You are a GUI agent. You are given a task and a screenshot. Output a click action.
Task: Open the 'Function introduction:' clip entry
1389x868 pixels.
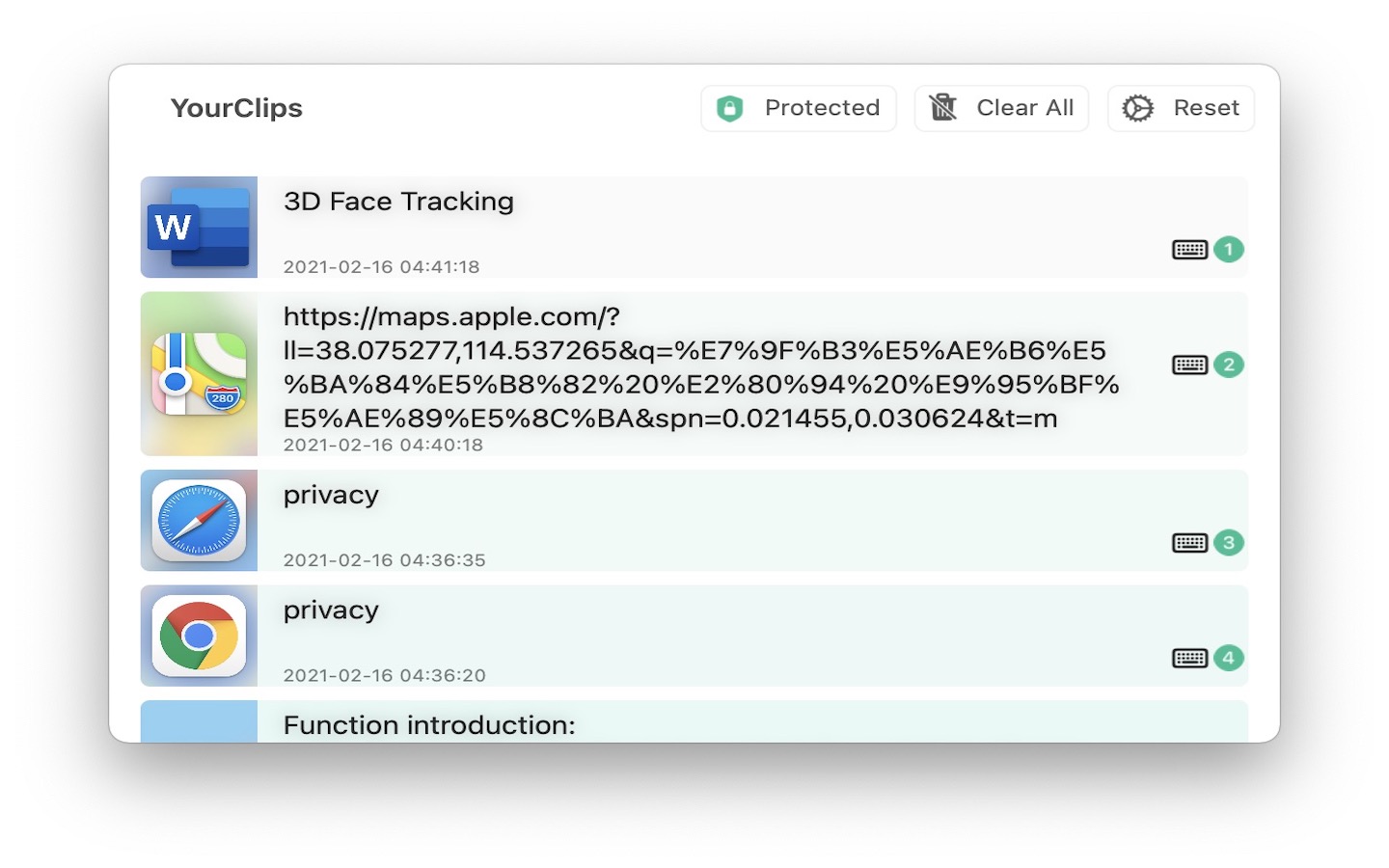(x=694, y=722)
